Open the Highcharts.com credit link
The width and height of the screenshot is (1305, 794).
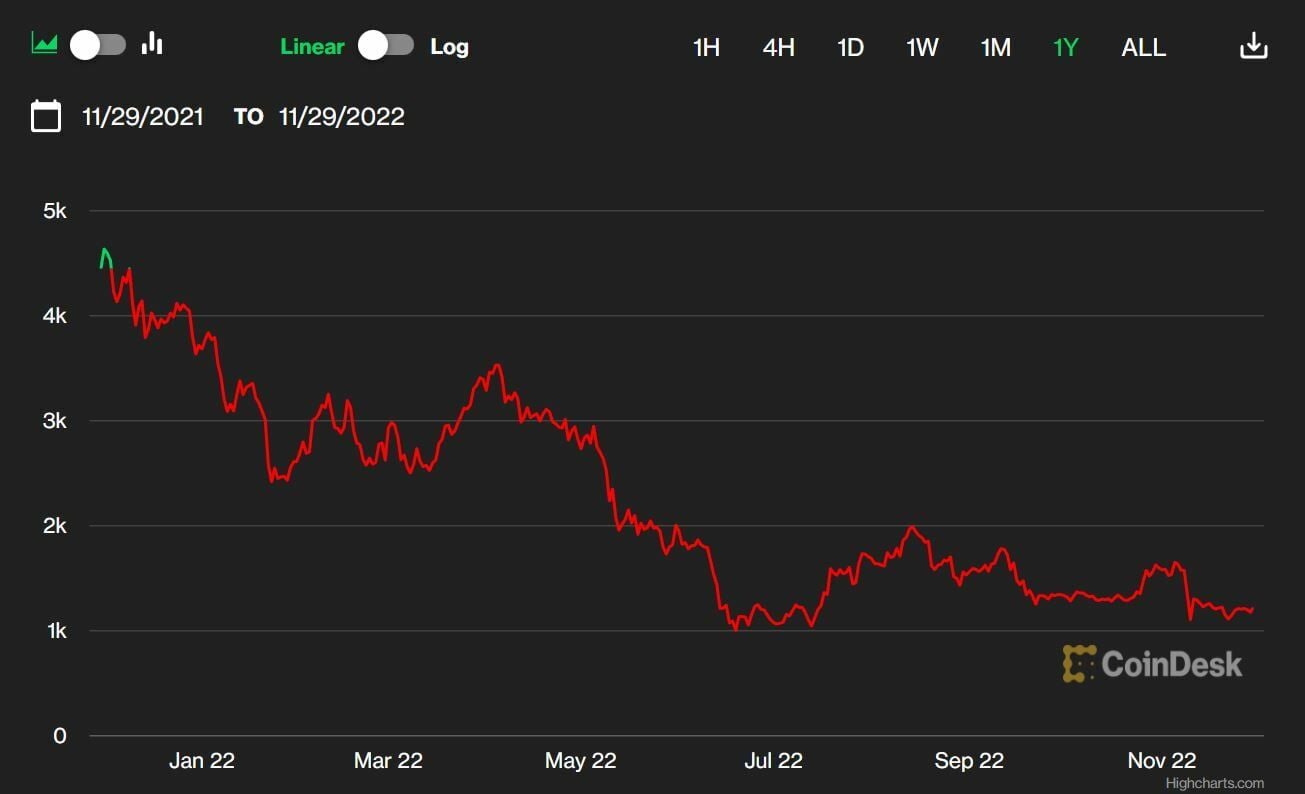pyautogui.click(x=1214, y=784)
